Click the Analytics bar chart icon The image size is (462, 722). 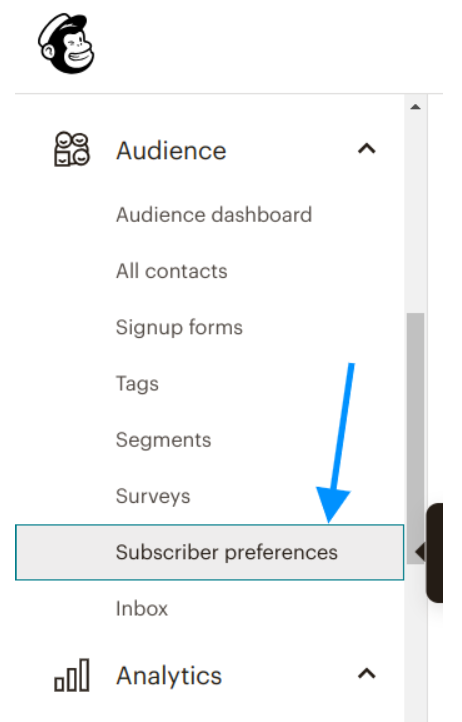(x=72, y=675)
